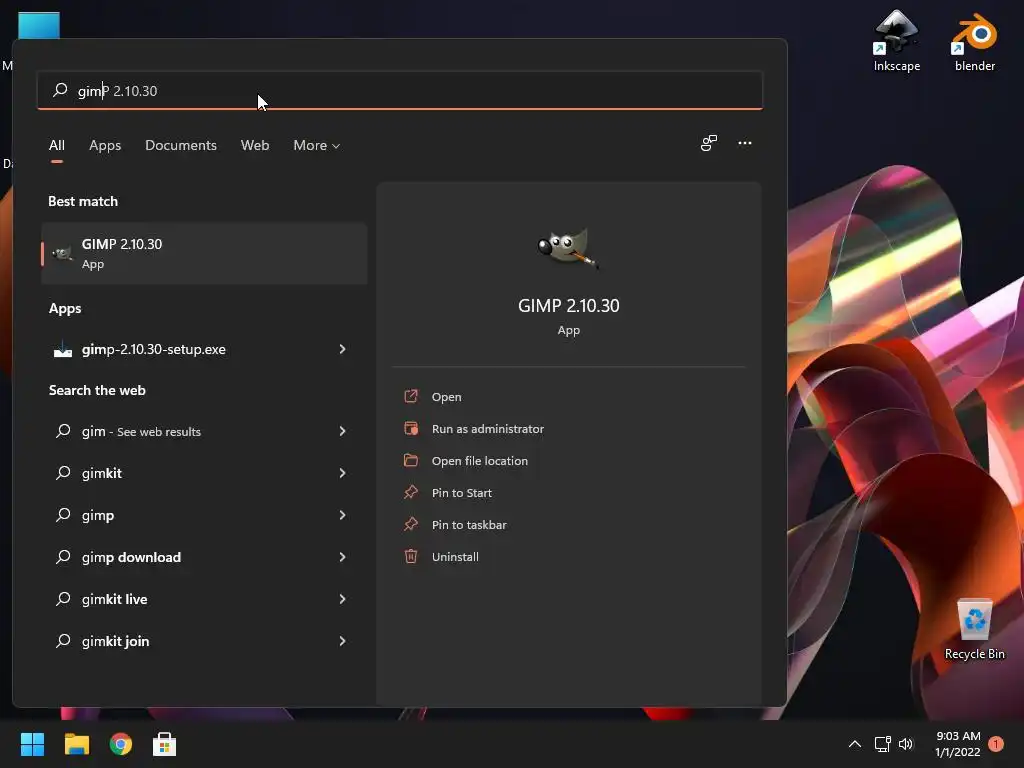Open search feedback/share icon near the ellipsis

[x=709, y=143]
